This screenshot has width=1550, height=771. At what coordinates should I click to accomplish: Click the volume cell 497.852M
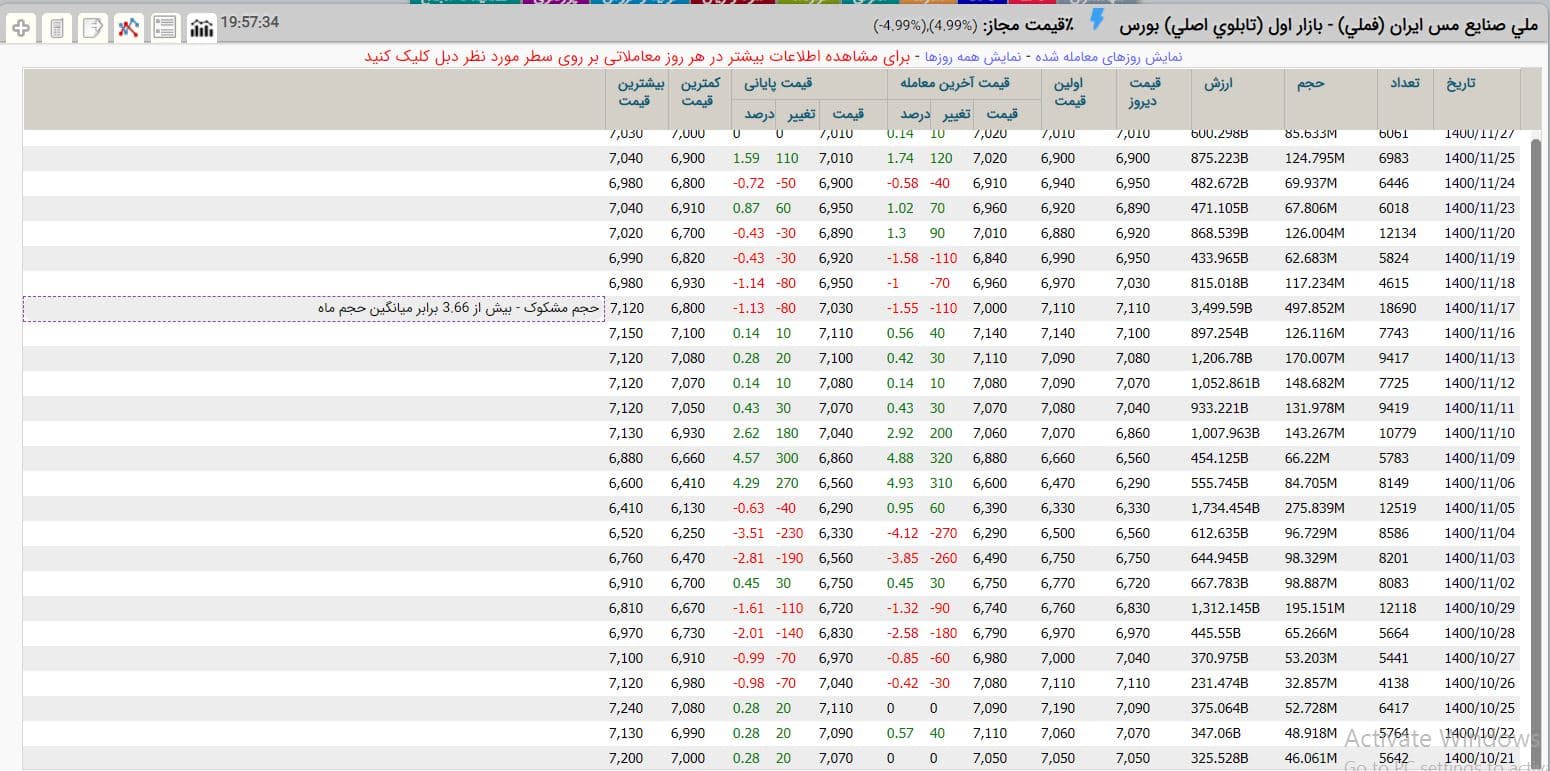(x=1315, y=308)
